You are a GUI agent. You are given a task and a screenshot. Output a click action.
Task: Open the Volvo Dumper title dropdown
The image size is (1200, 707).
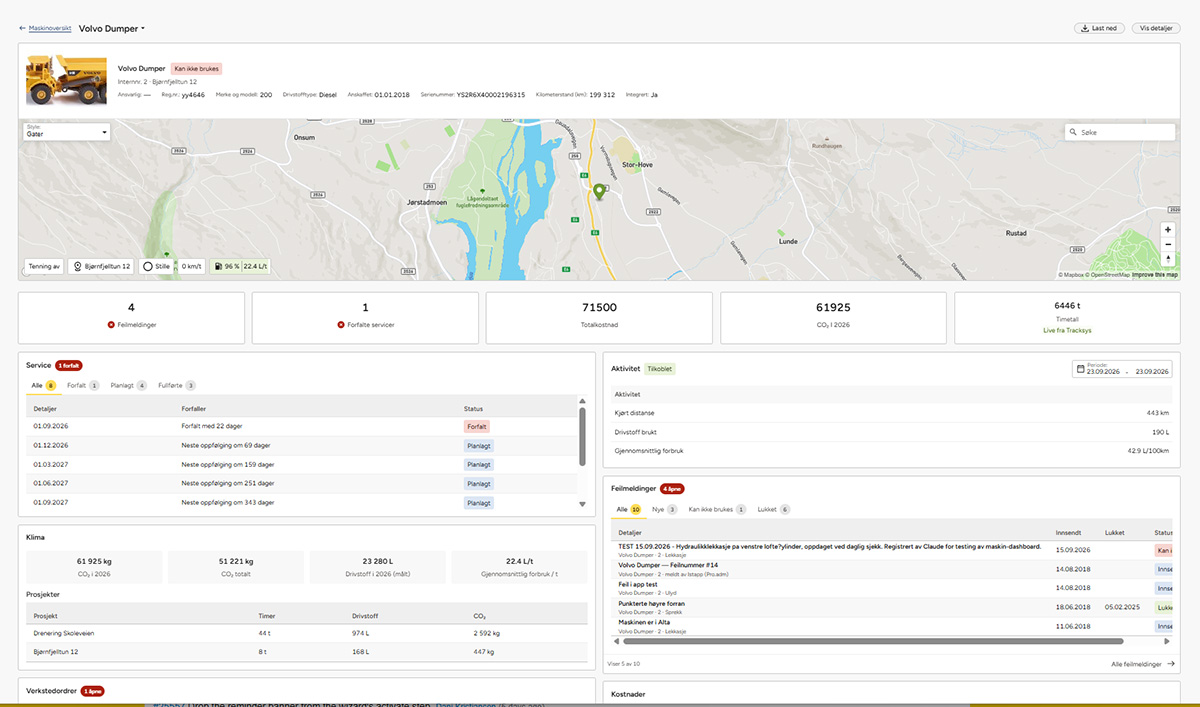(112, 29)
